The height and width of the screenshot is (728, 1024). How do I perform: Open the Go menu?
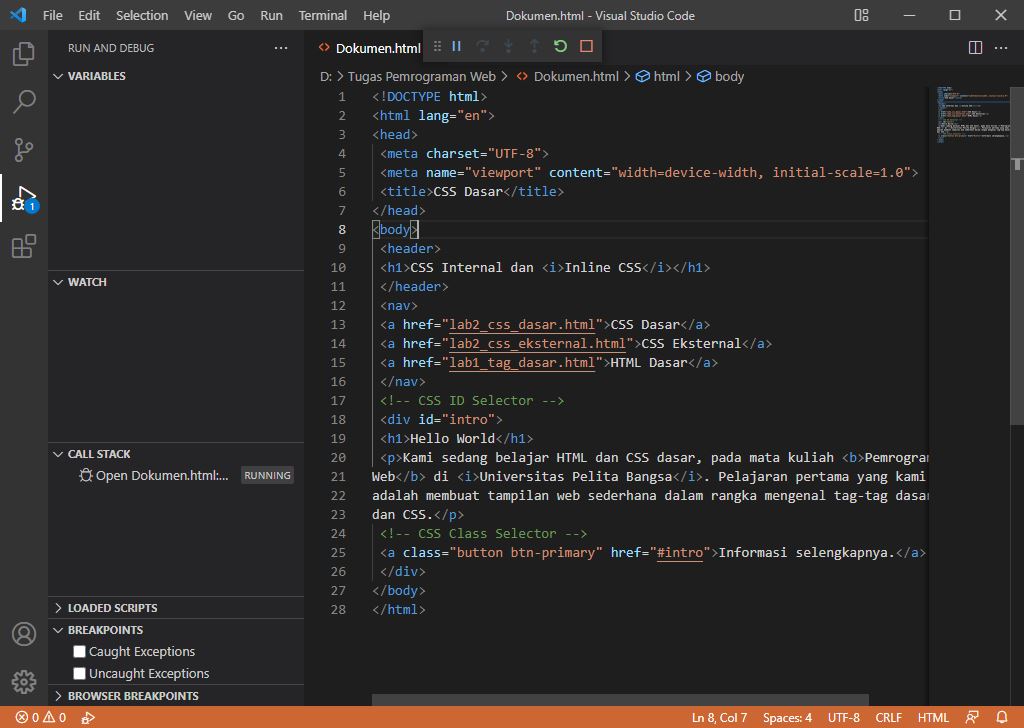(x=236, y=15)
